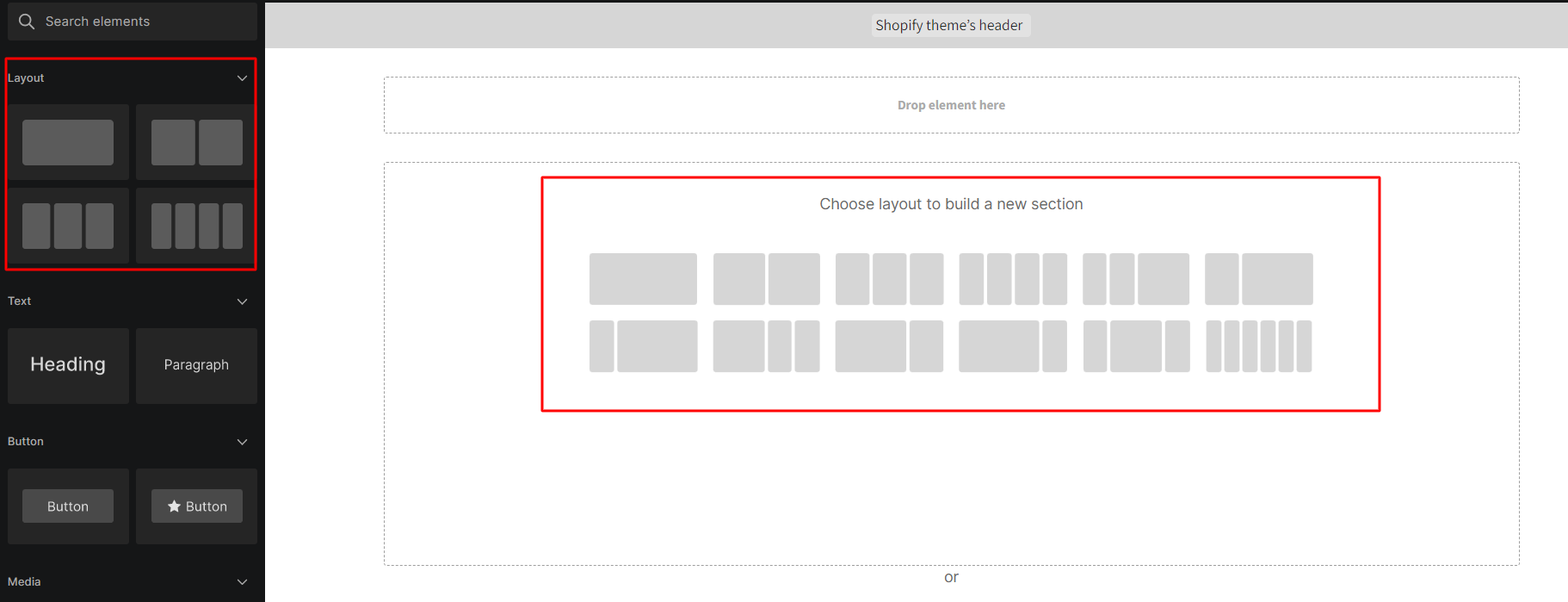Image resolution: width=1568 pixels, height=602 pixels.
Task: Choose the one-quarter three-quarters section layout
Action: [643, 346]
